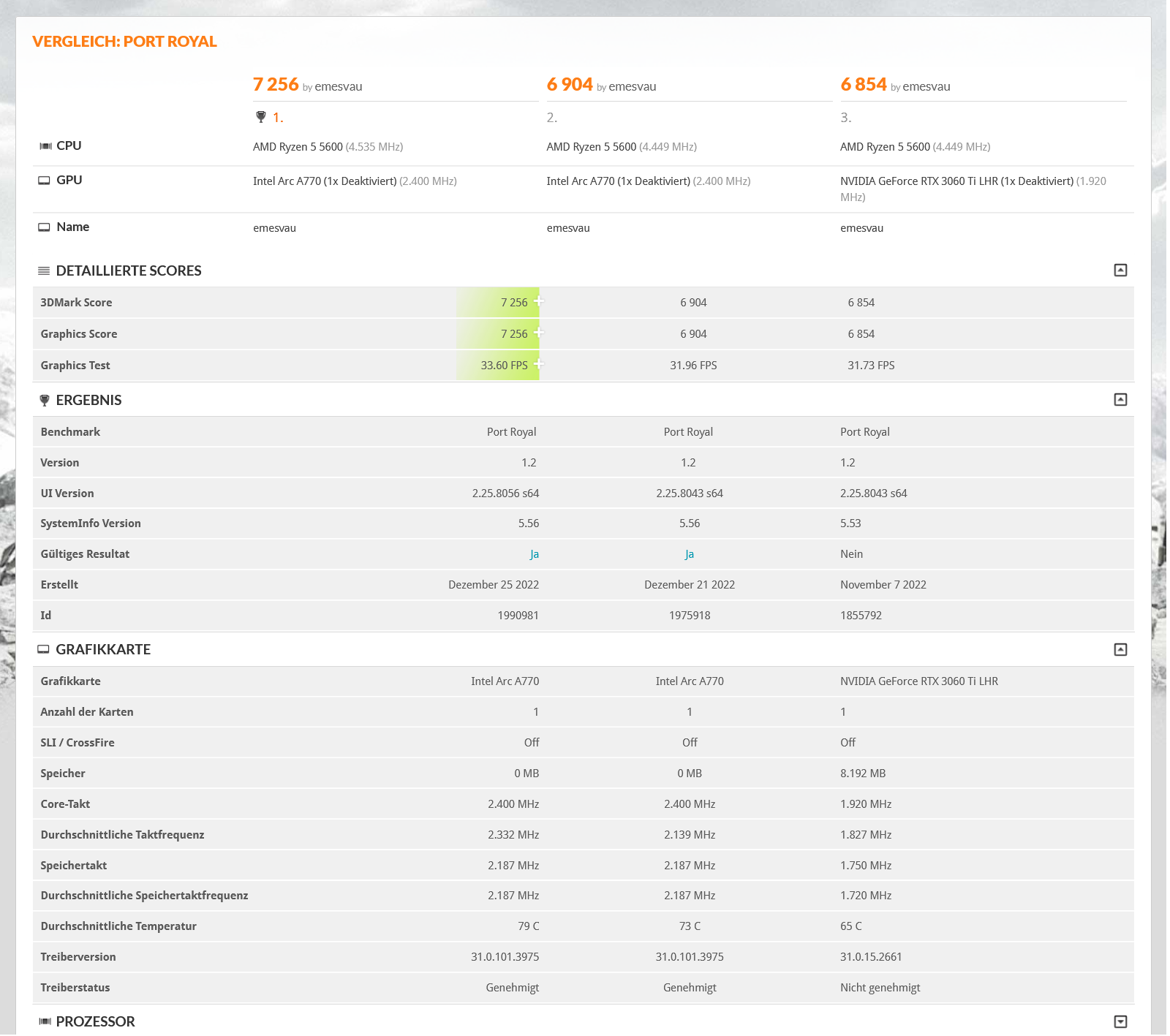Open emesvau profile beside score 6 904
The width and height of the screenshot is (1170, 1036).
point(633,87)
